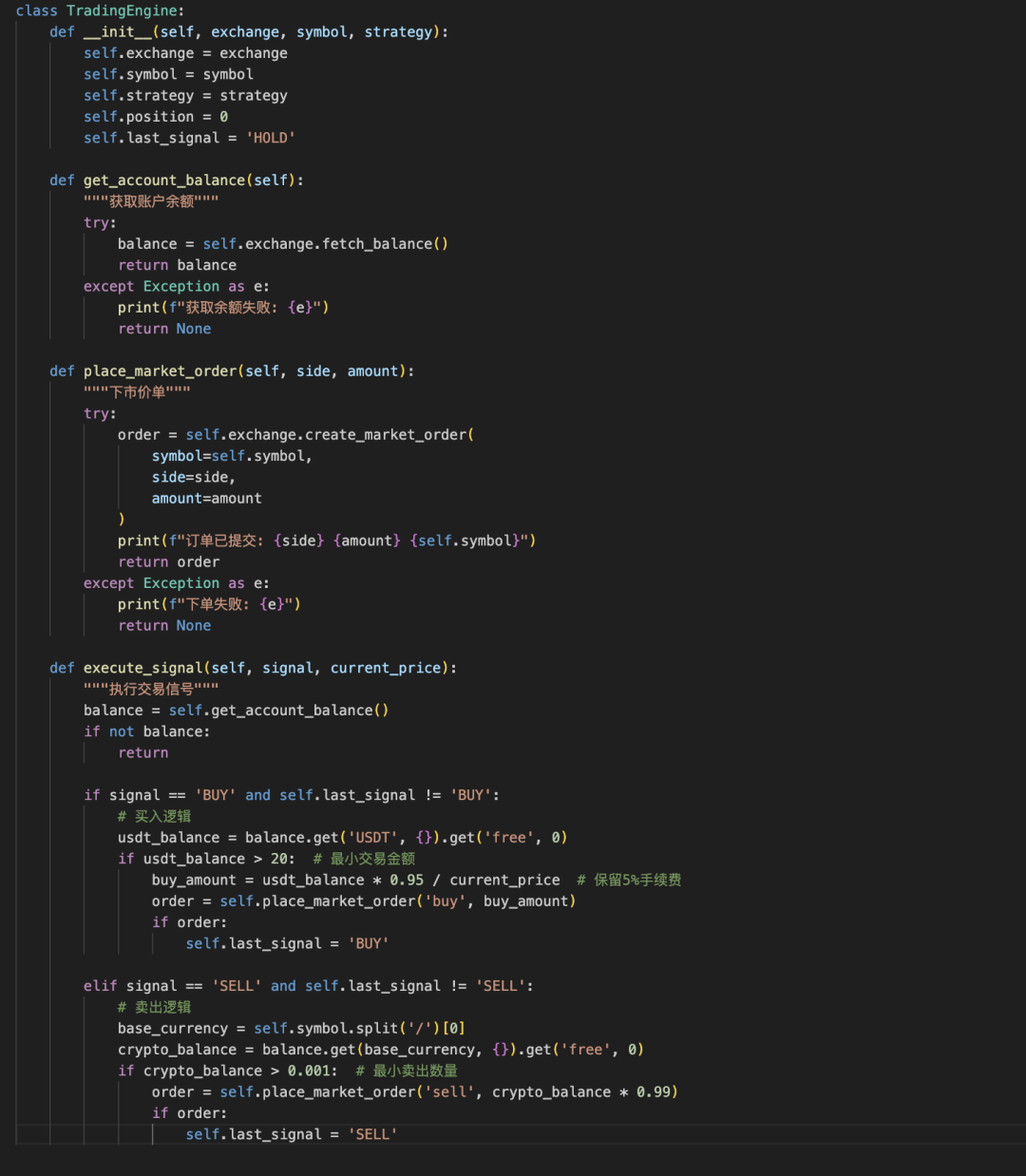This screenshot has height=1176, width=1026.
Task: Click the "if signal == 'BUY'" condition line
Action: tap(292, 795)
